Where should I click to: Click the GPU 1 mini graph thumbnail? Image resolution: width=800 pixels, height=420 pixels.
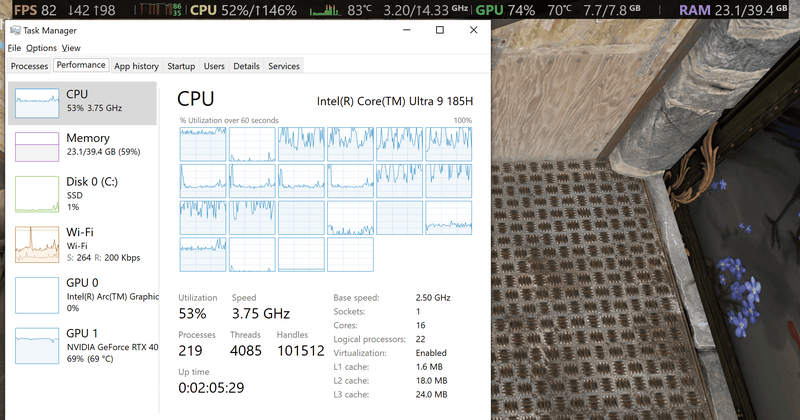(37, 345)
